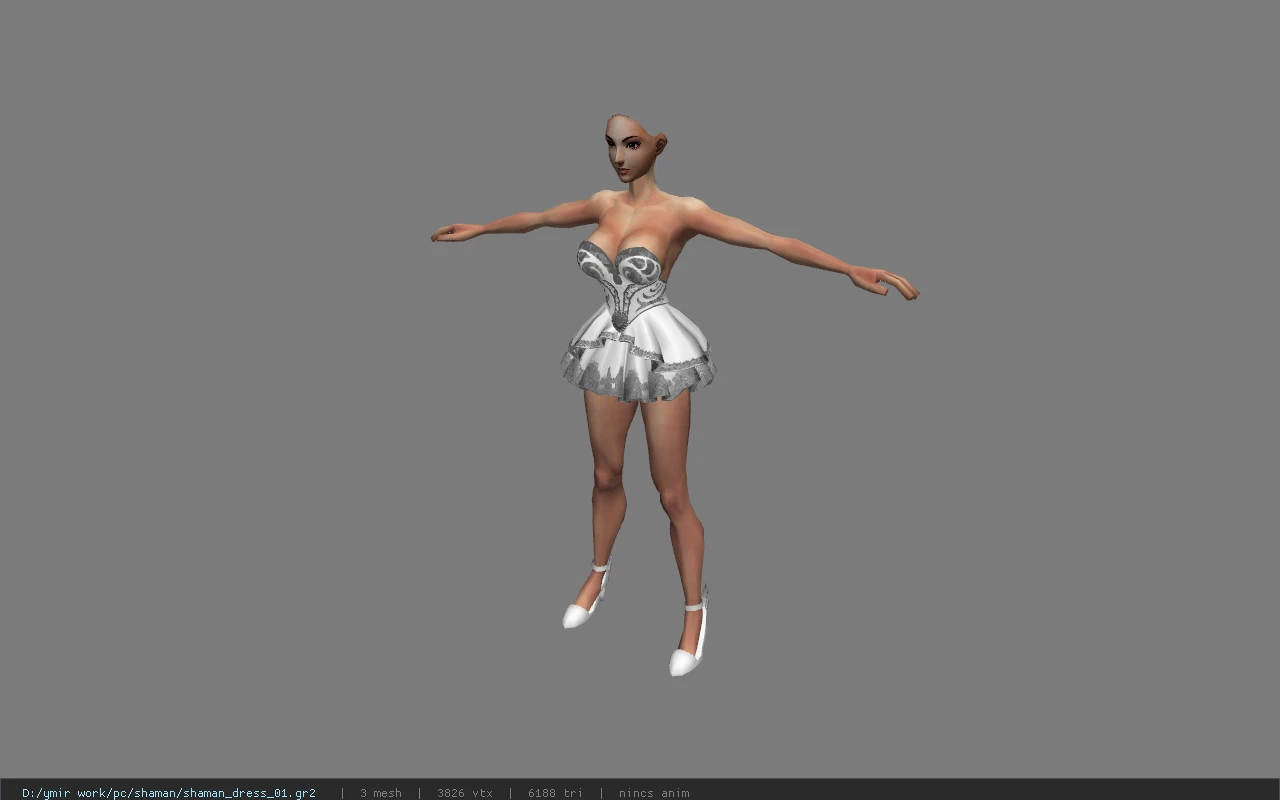This screenshot has width=1280, height=800.
Task: Click the "3 mesh" status bar entry
Action: [381, 793]
